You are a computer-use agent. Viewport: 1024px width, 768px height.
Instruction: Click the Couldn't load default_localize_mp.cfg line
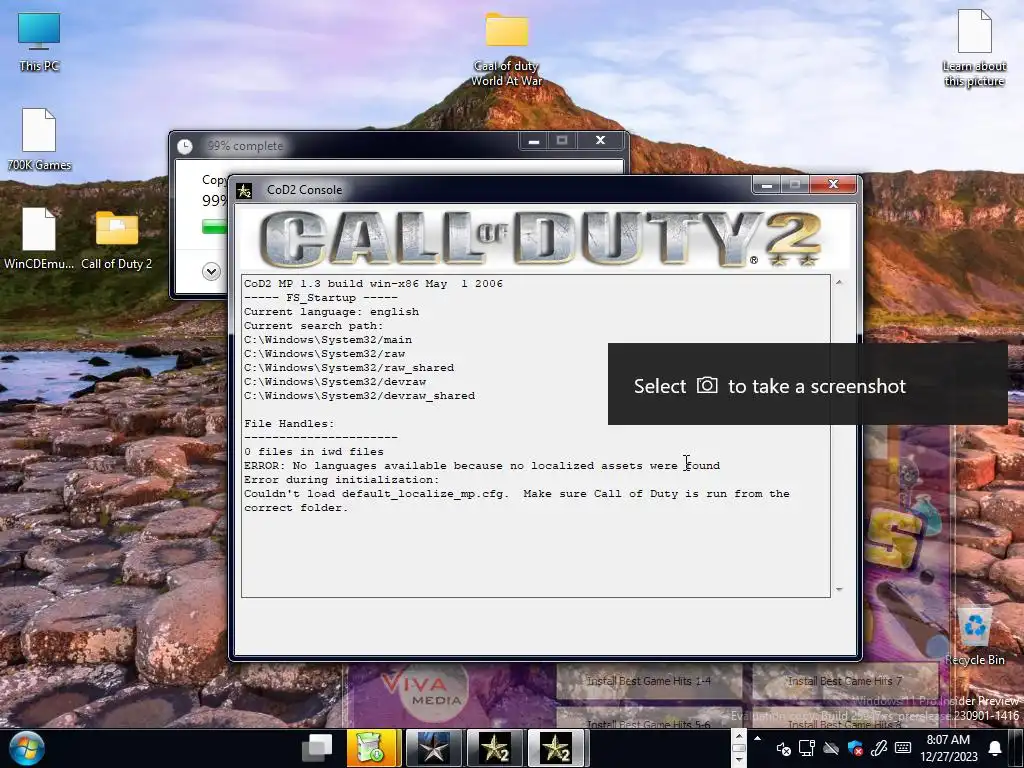(x=517, y=500)
